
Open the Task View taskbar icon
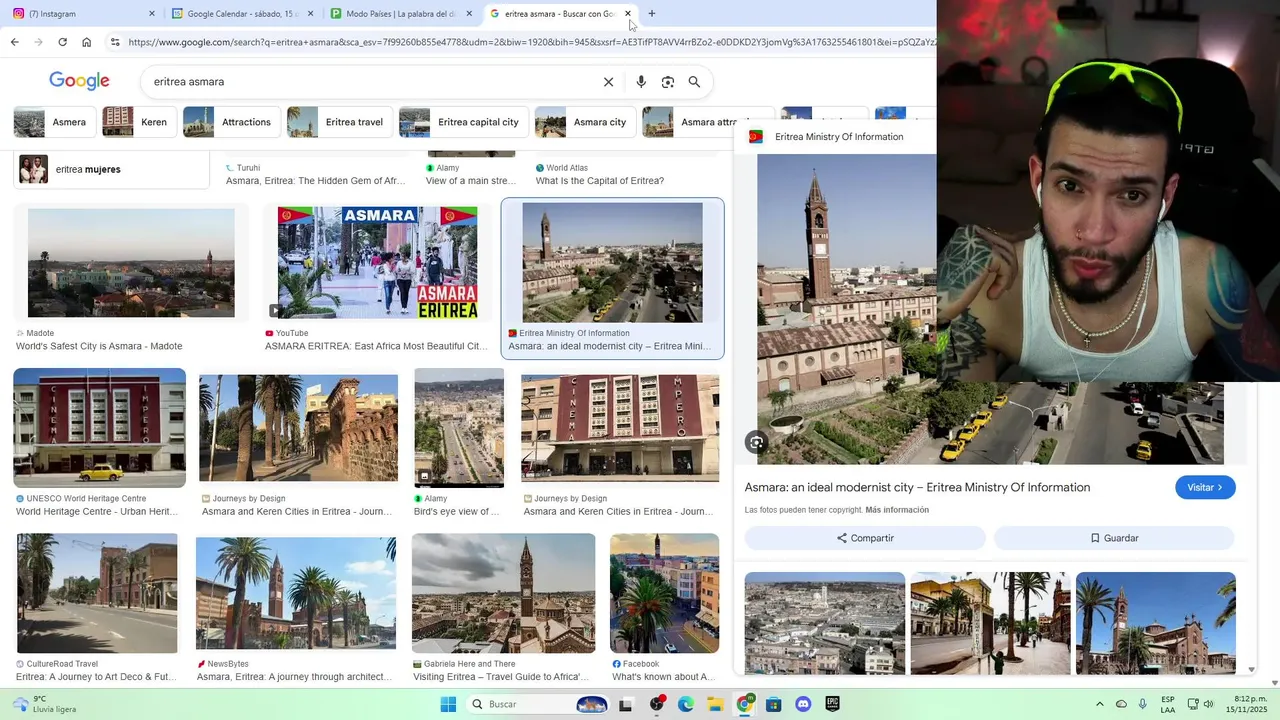point(625,704)
